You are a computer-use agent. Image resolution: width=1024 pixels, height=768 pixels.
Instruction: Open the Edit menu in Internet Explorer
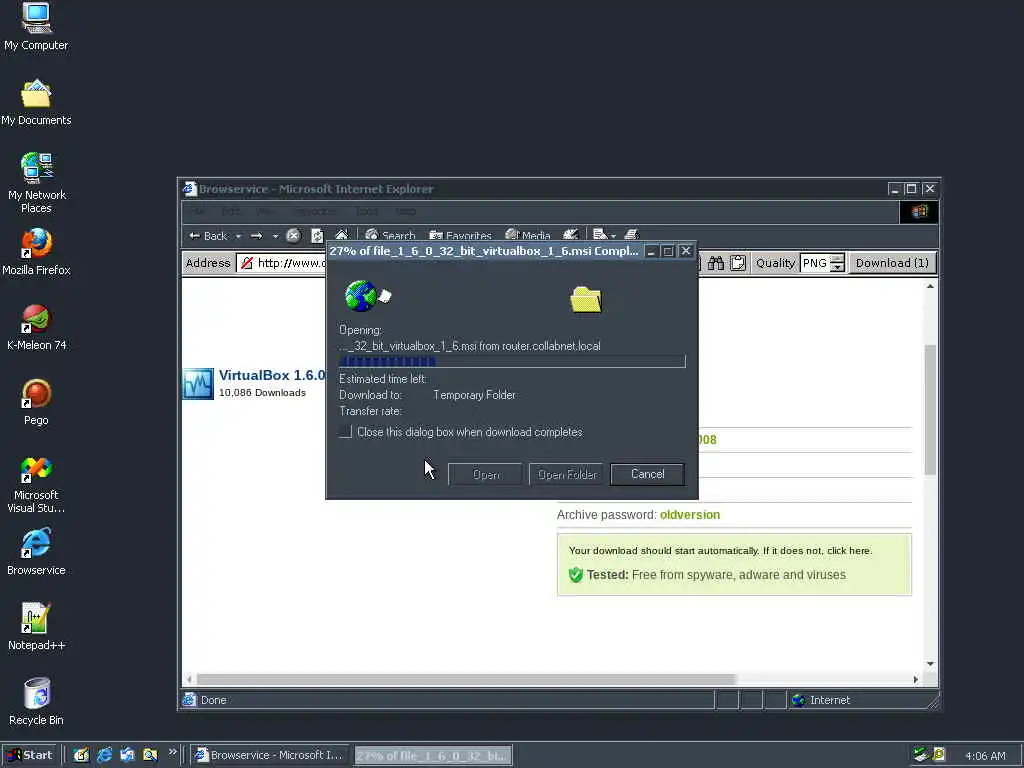tap(231, 212)
